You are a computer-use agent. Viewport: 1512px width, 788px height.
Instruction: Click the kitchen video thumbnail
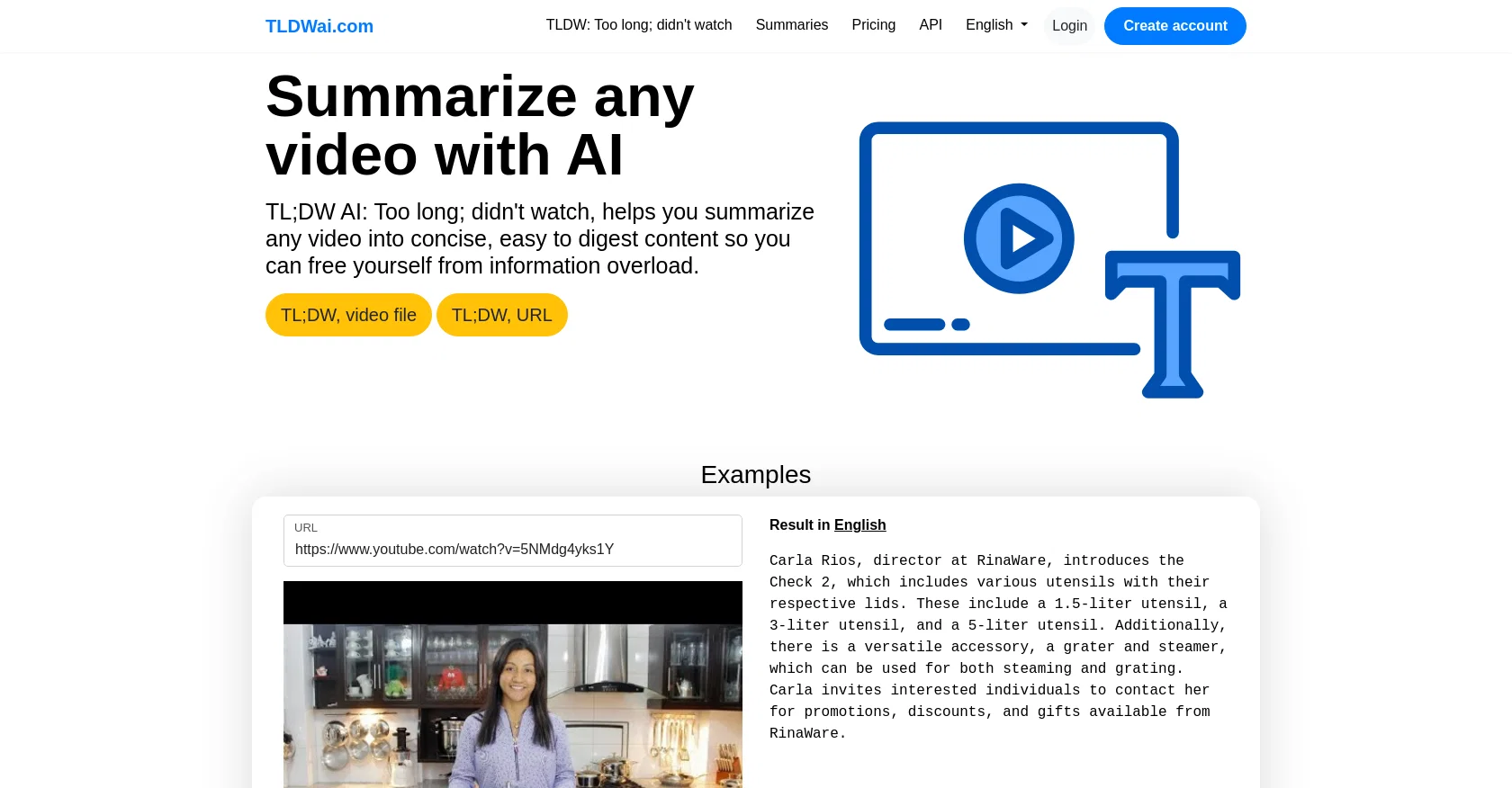tap(513, 685)
